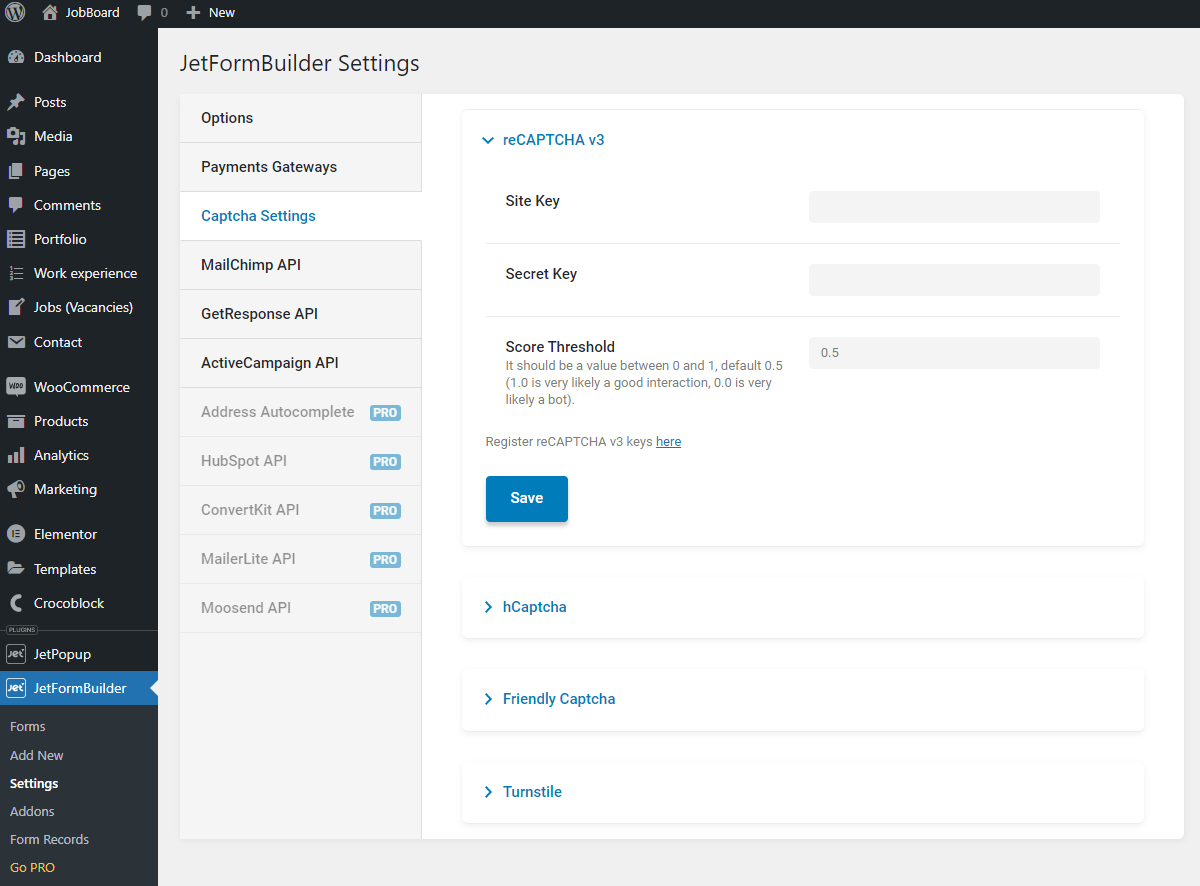The image size is (1200, 886).
Task: Click the JobBoard home icon
Action: pyautogui.click(x=50, y=13)
